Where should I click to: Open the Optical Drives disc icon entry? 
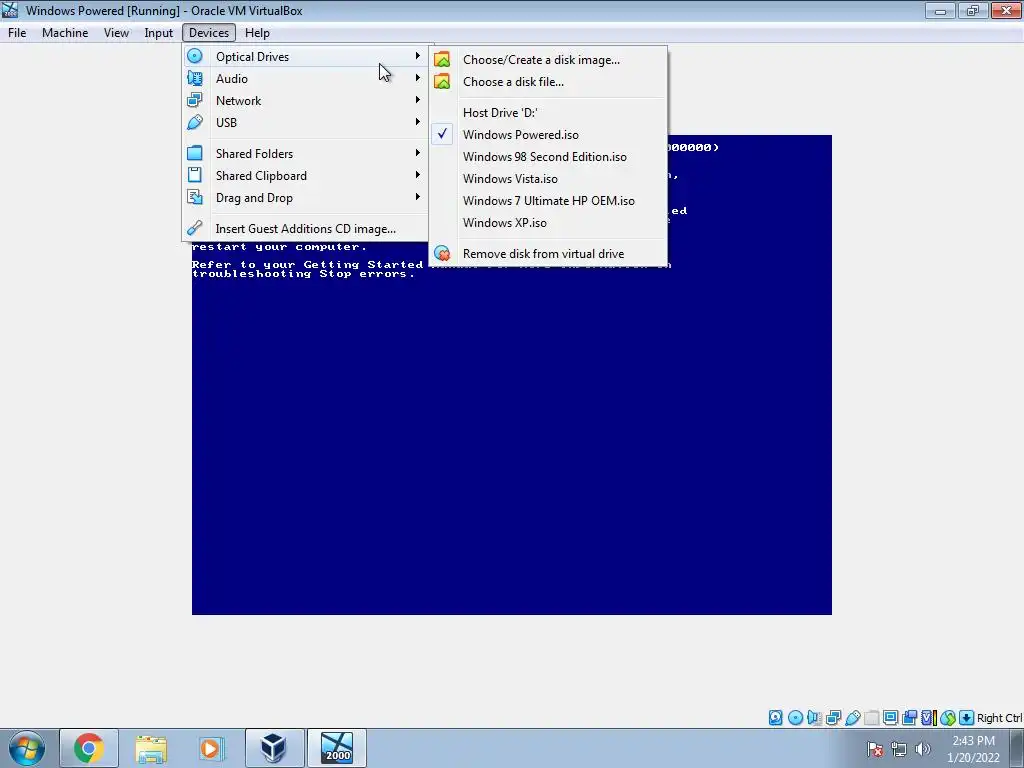tap(195, 56)
